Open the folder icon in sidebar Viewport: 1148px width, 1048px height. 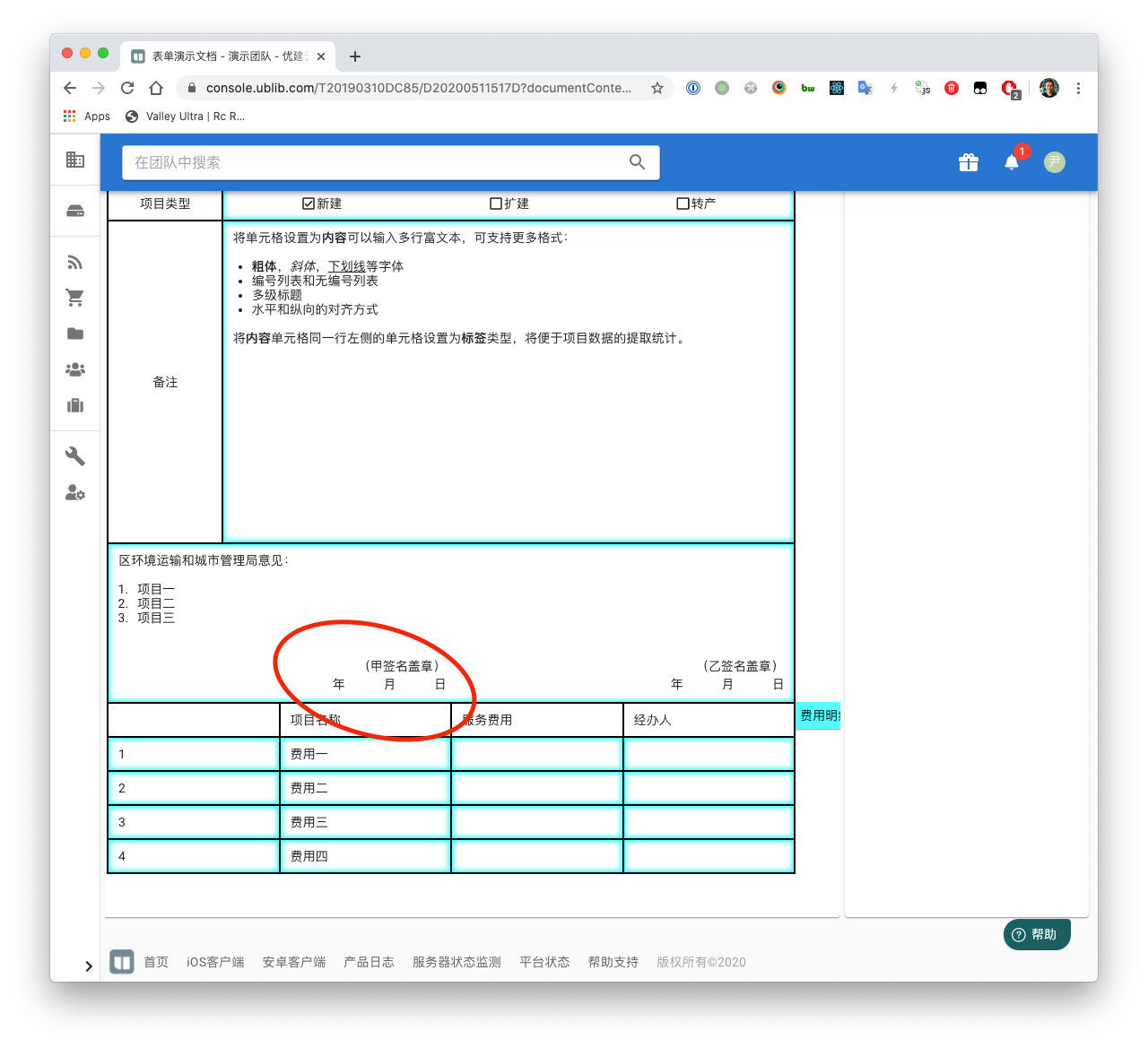click(75, 333)
